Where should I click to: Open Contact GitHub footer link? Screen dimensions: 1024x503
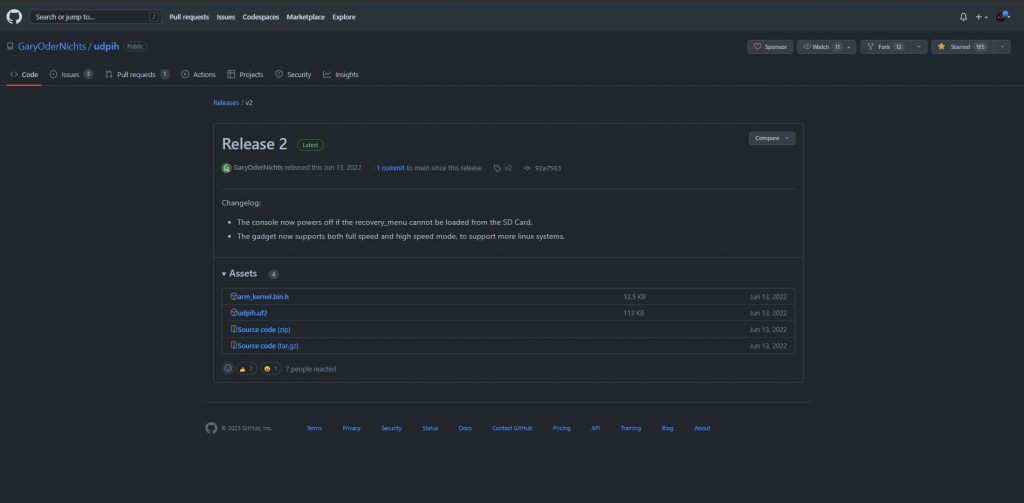point(512,429)
